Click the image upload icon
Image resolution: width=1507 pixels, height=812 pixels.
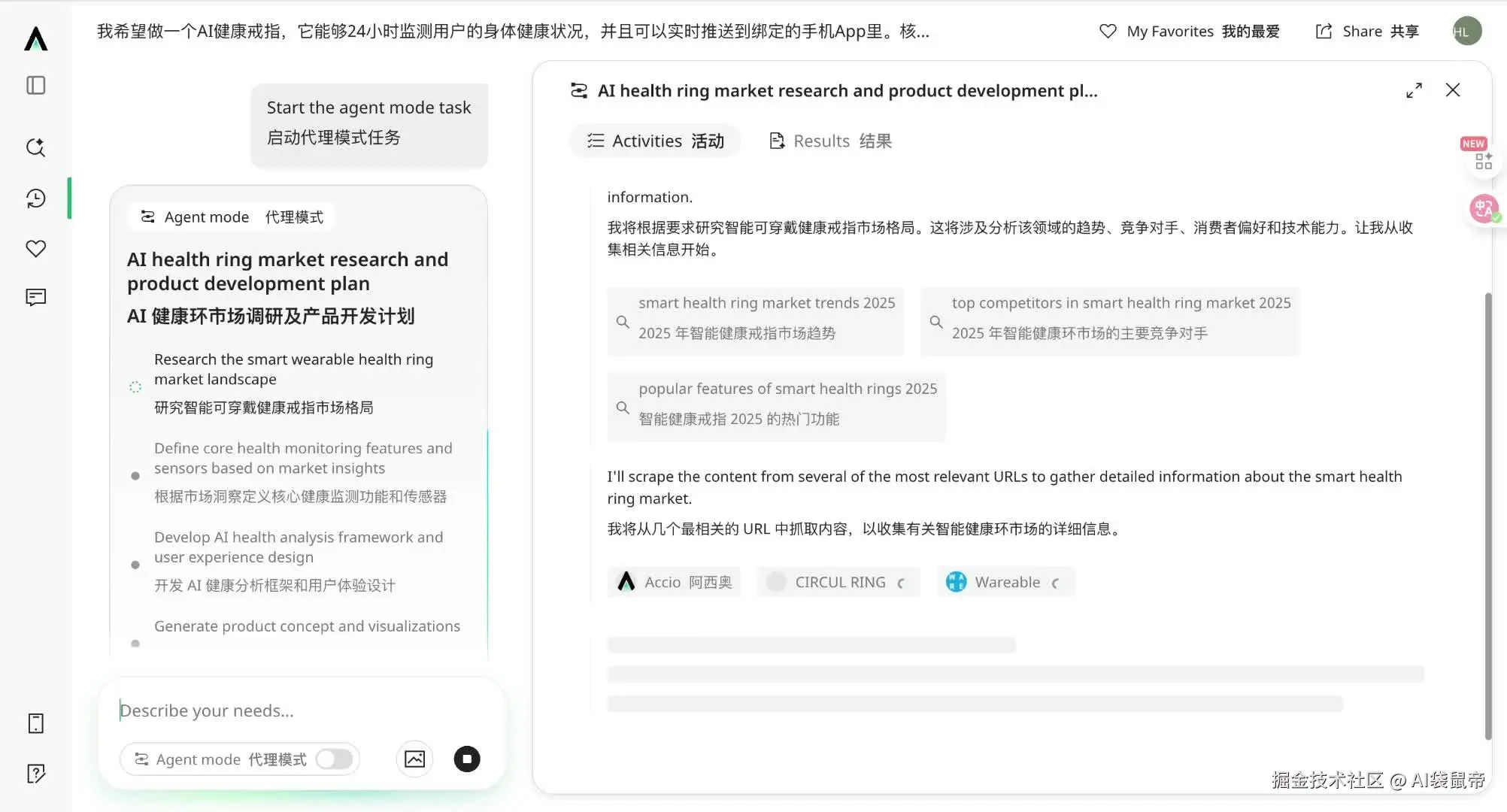414,759
